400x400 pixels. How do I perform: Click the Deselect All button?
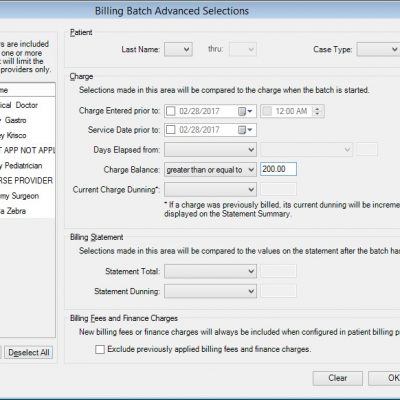point(29,353)
